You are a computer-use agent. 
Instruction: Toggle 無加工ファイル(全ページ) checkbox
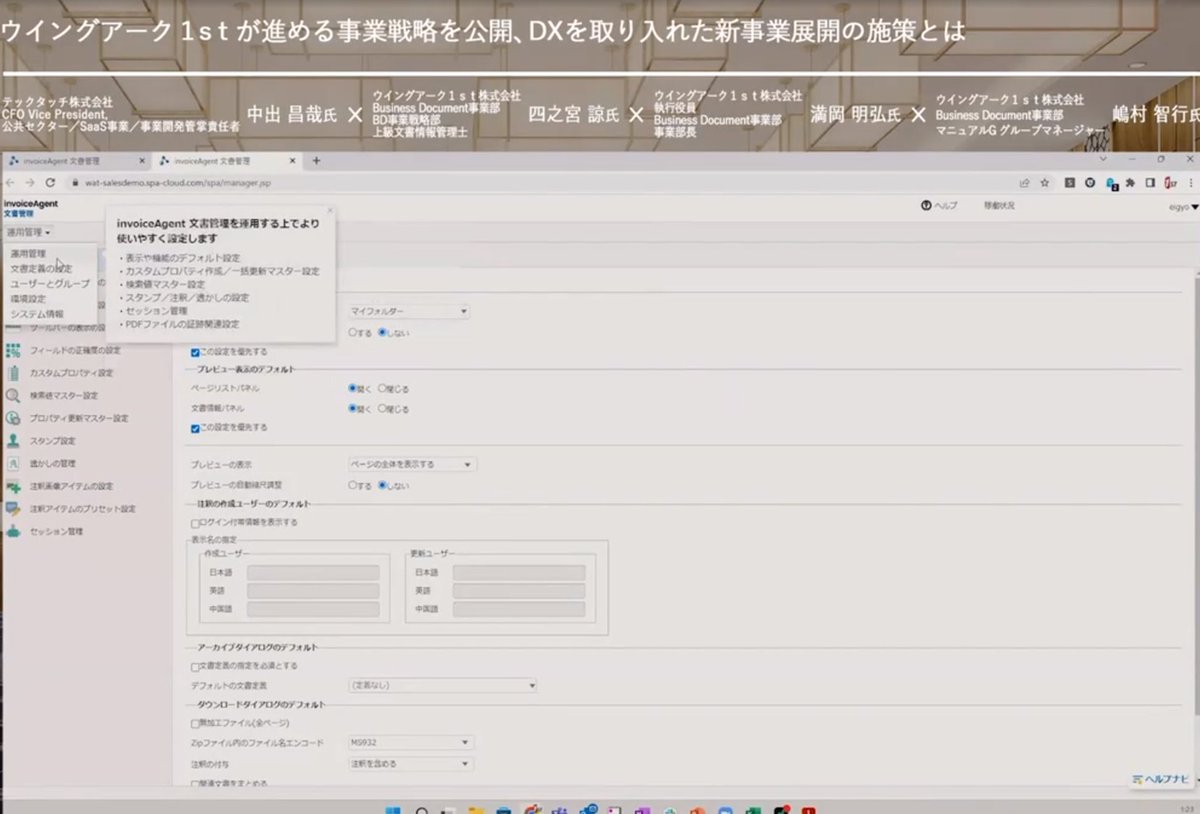(195, 723)
